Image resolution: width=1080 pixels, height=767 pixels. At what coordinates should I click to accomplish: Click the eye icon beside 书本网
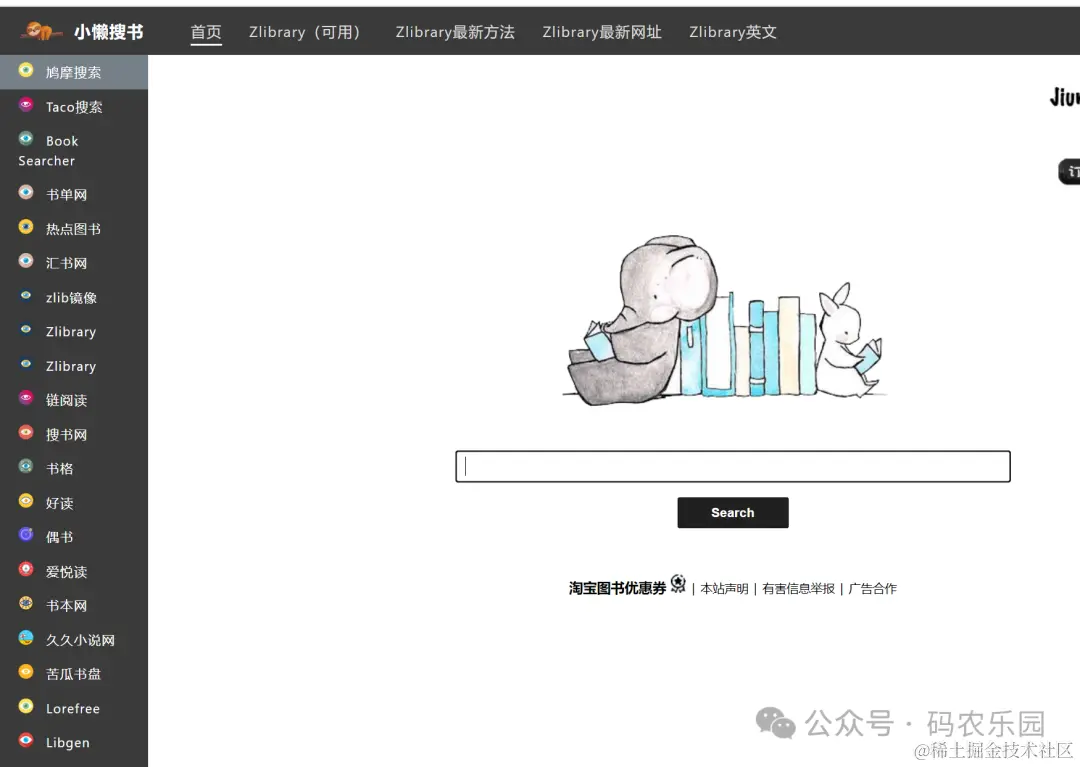25,603
